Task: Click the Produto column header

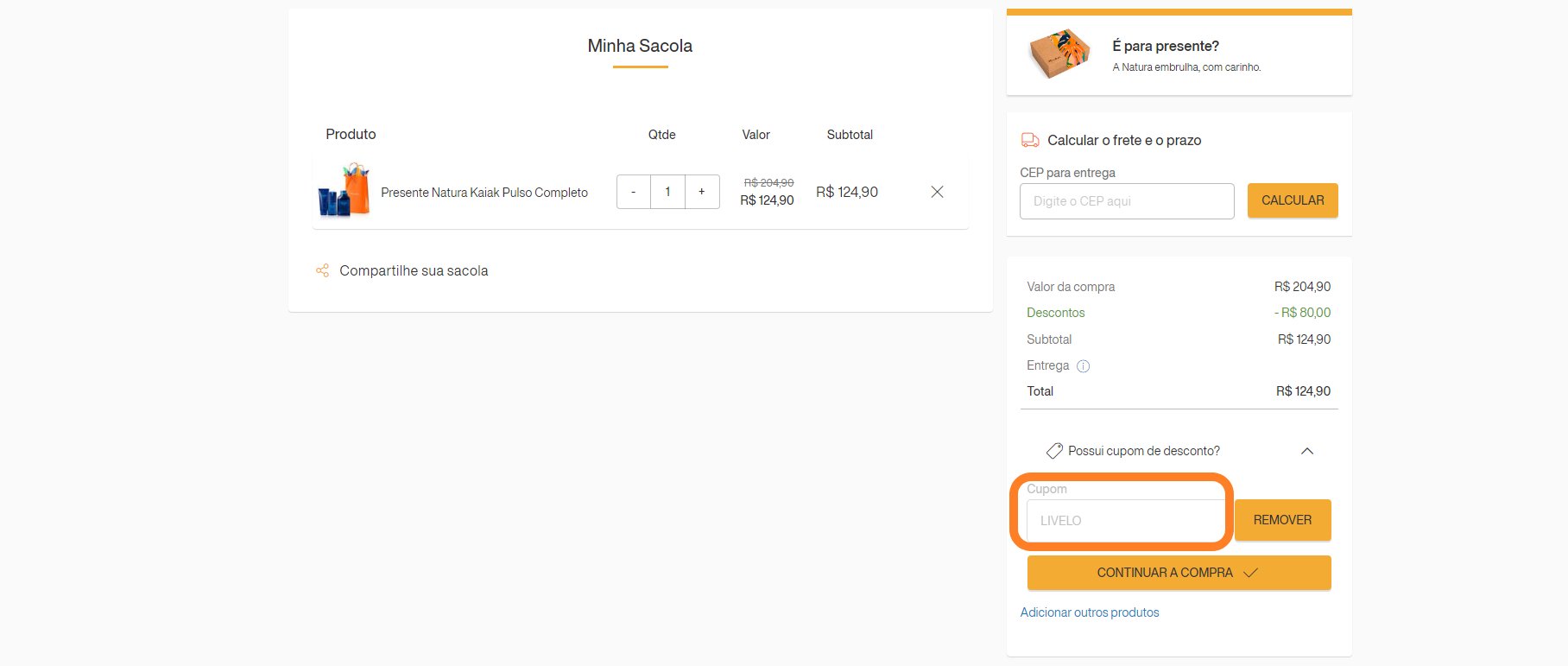Action: [x=351, y=134]
